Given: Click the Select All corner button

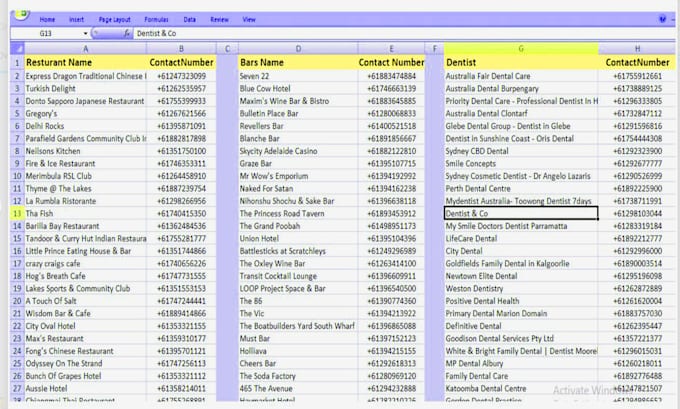Looking at the screenshot, I should [17, 48].
